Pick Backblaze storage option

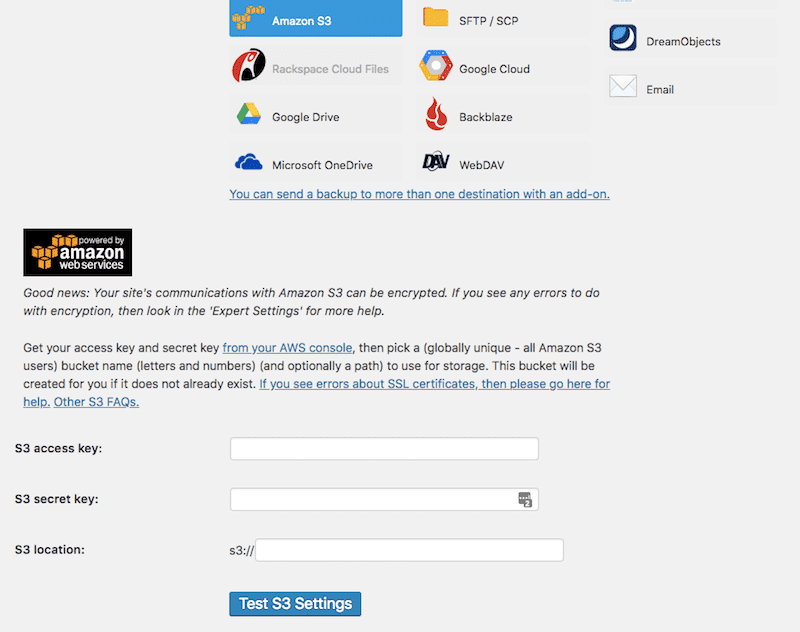click(x=503, y=114)
